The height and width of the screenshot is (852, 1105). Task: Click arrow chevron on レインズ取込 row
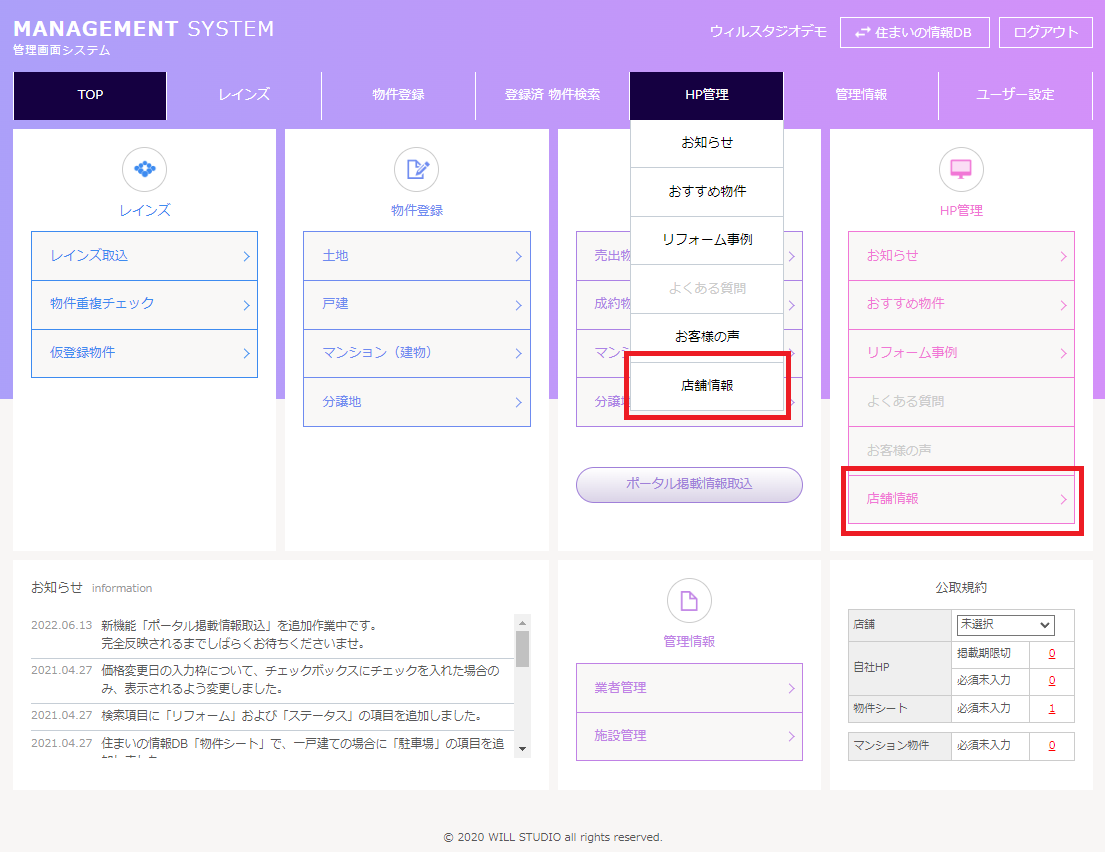click(x=246, y=257)
